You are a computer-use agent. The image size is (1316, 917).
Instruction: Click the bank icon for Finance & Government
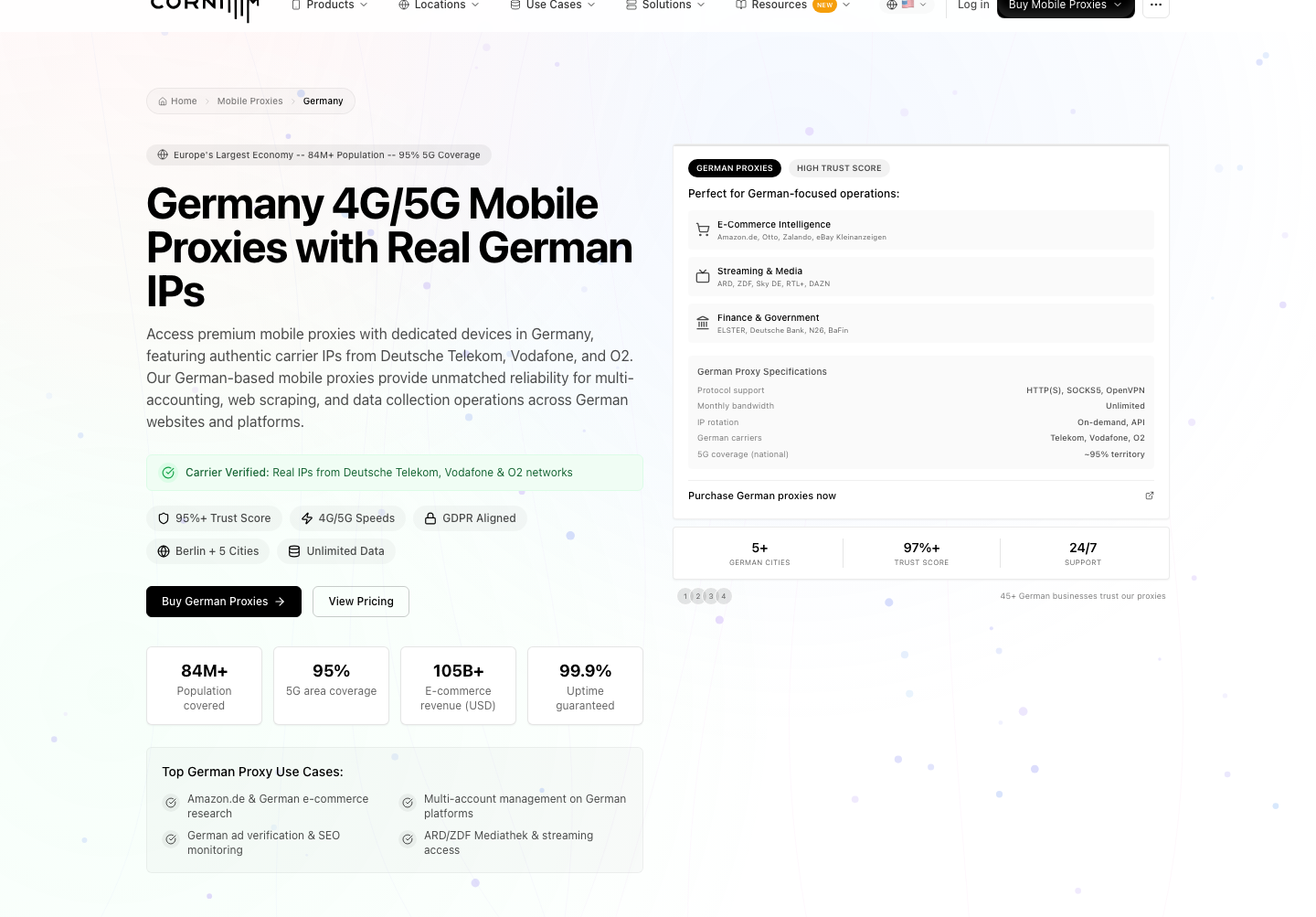pyautogui.click(x=703, y=323)
